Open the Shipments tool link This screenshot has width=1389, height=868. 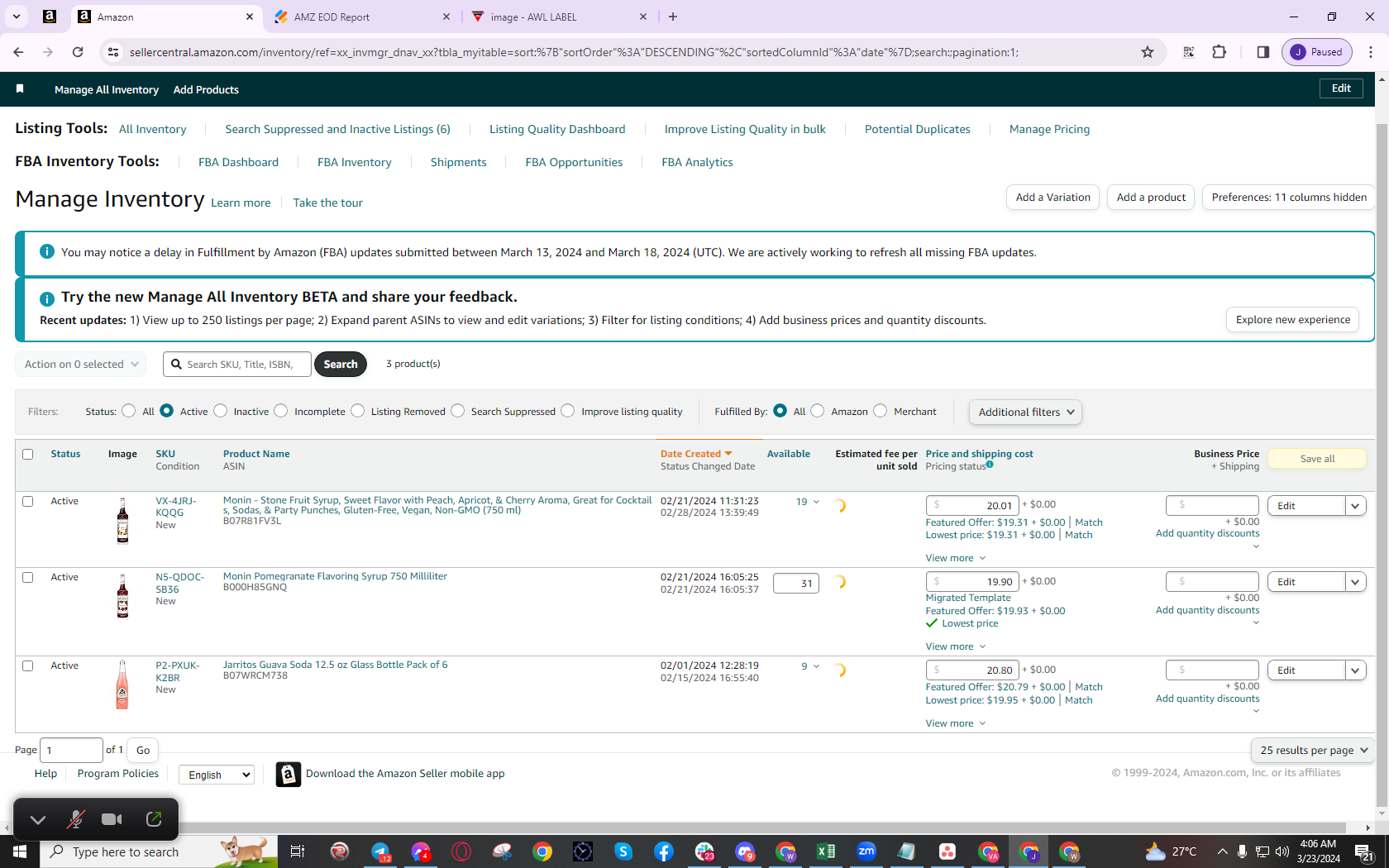coord(458,162)
